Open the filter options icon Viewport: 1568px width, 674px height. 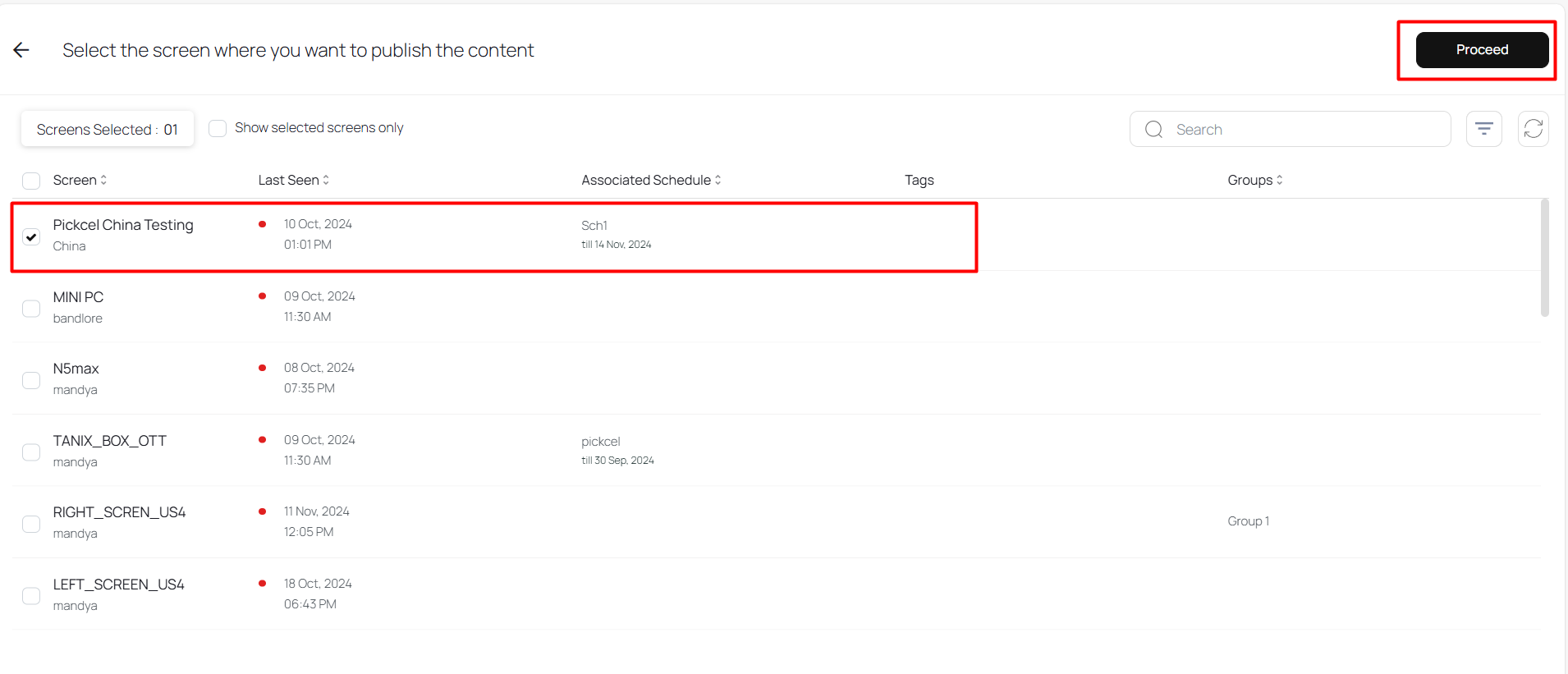pos(1483,129)
